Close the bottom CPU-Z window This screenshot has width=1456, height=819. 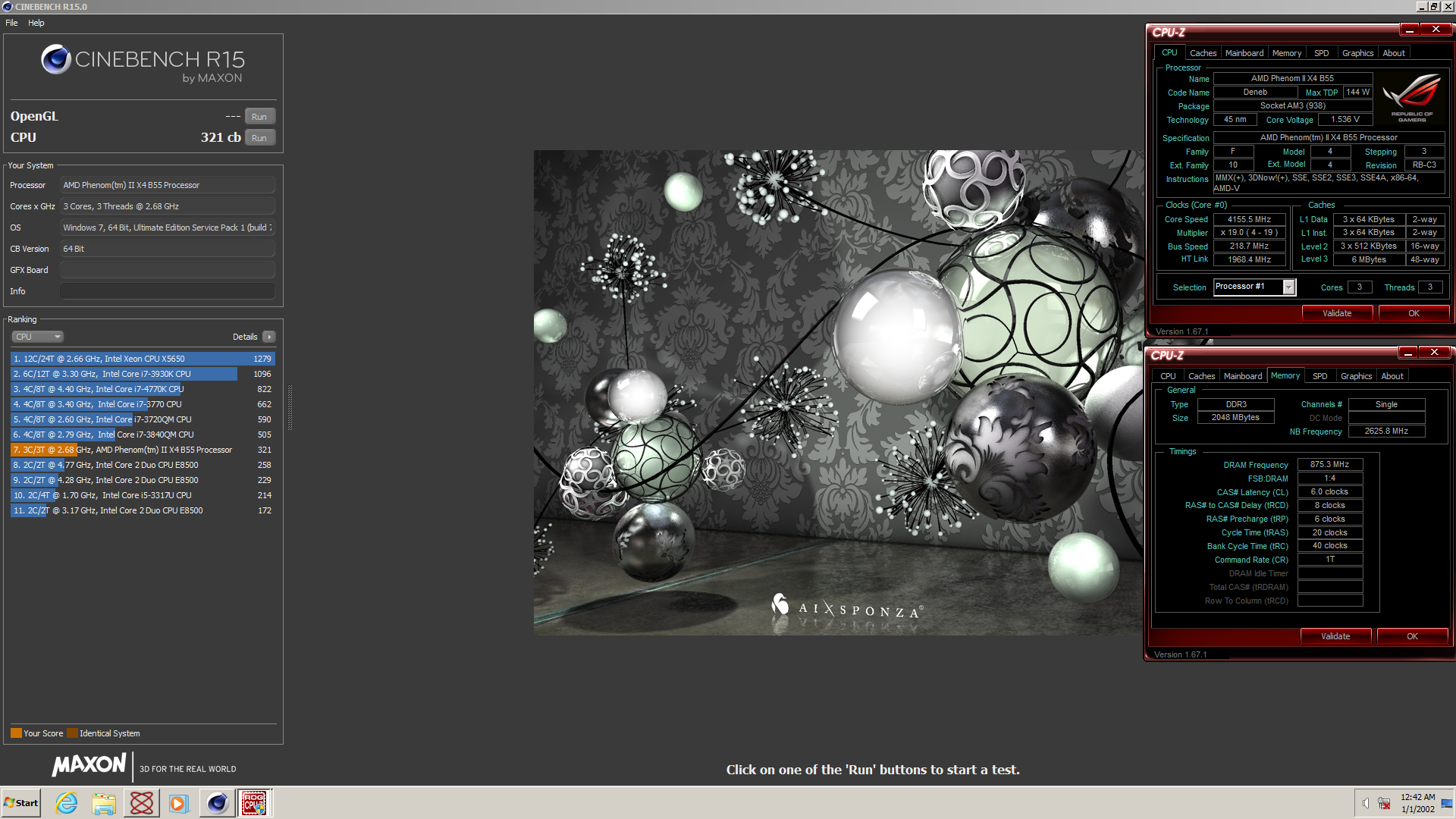pyautogui.click(x=1434, y=353)
